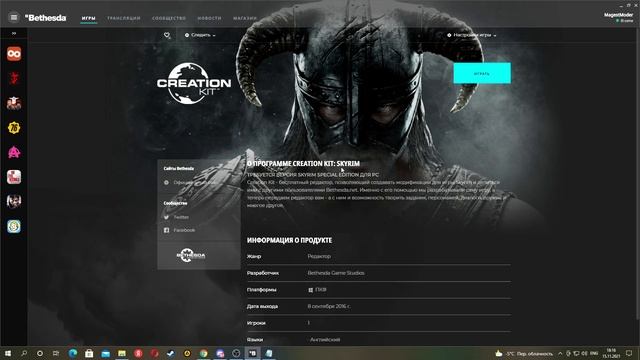
Task: Click the cyan Играть button
Action: (482, 73)
